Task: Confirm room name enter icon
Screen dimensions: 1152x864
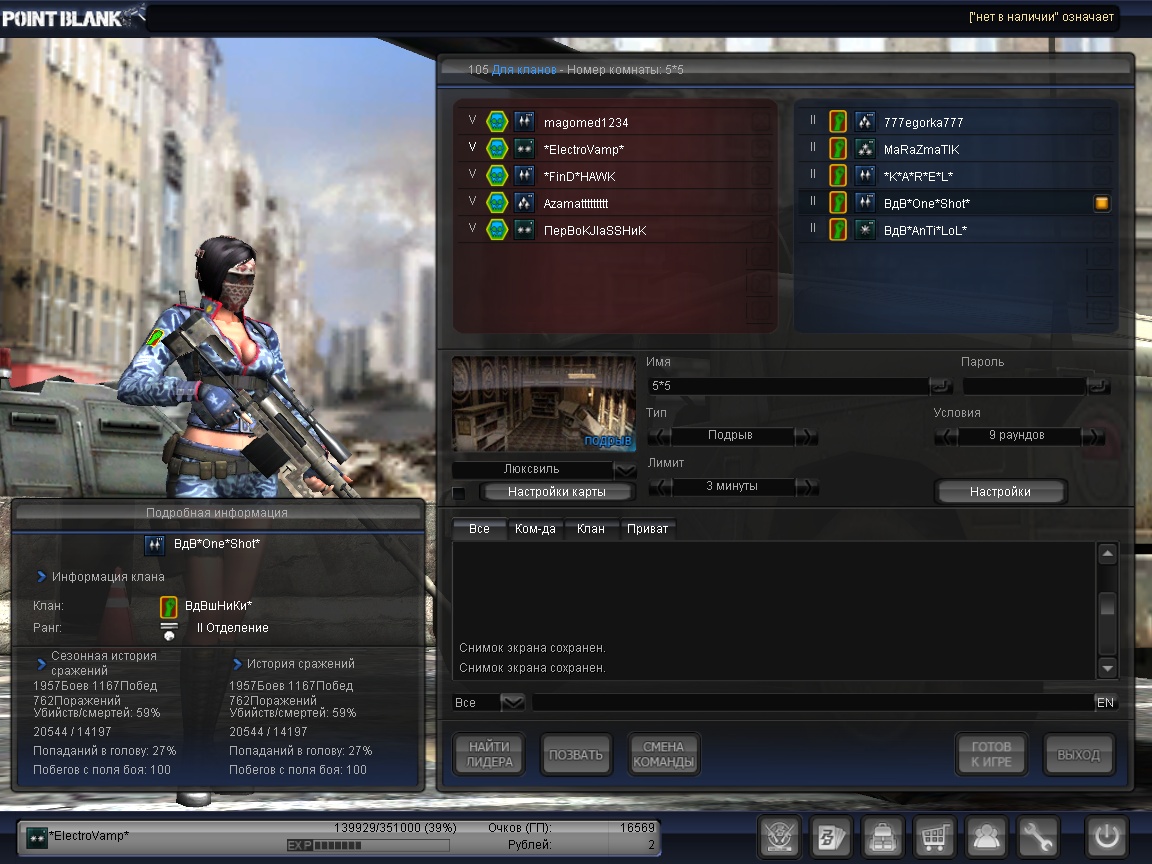Action: pyautogui.click(x=940, y=386)
